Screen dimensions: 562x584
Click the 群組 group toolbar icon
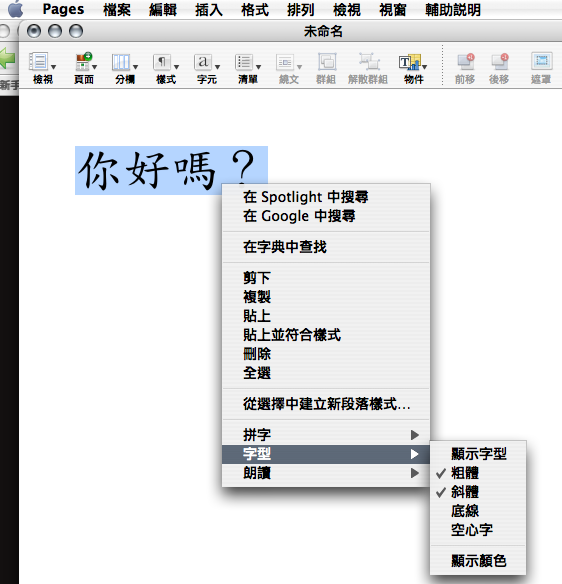pos(327,62)
